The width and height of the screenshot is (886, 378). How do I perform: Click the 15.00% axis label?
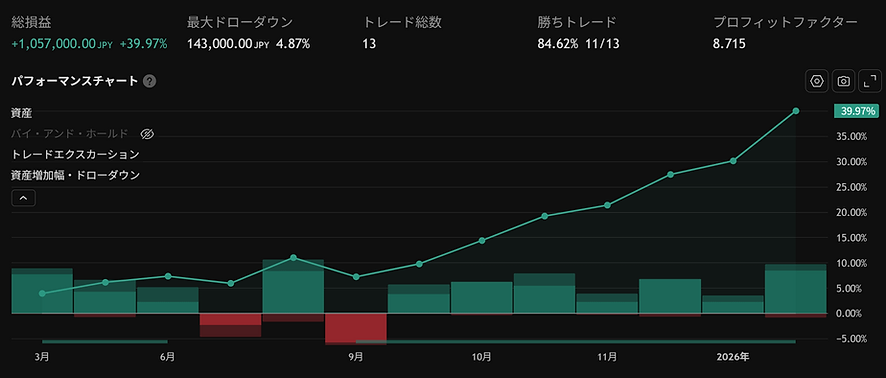(x=852, y=238)
